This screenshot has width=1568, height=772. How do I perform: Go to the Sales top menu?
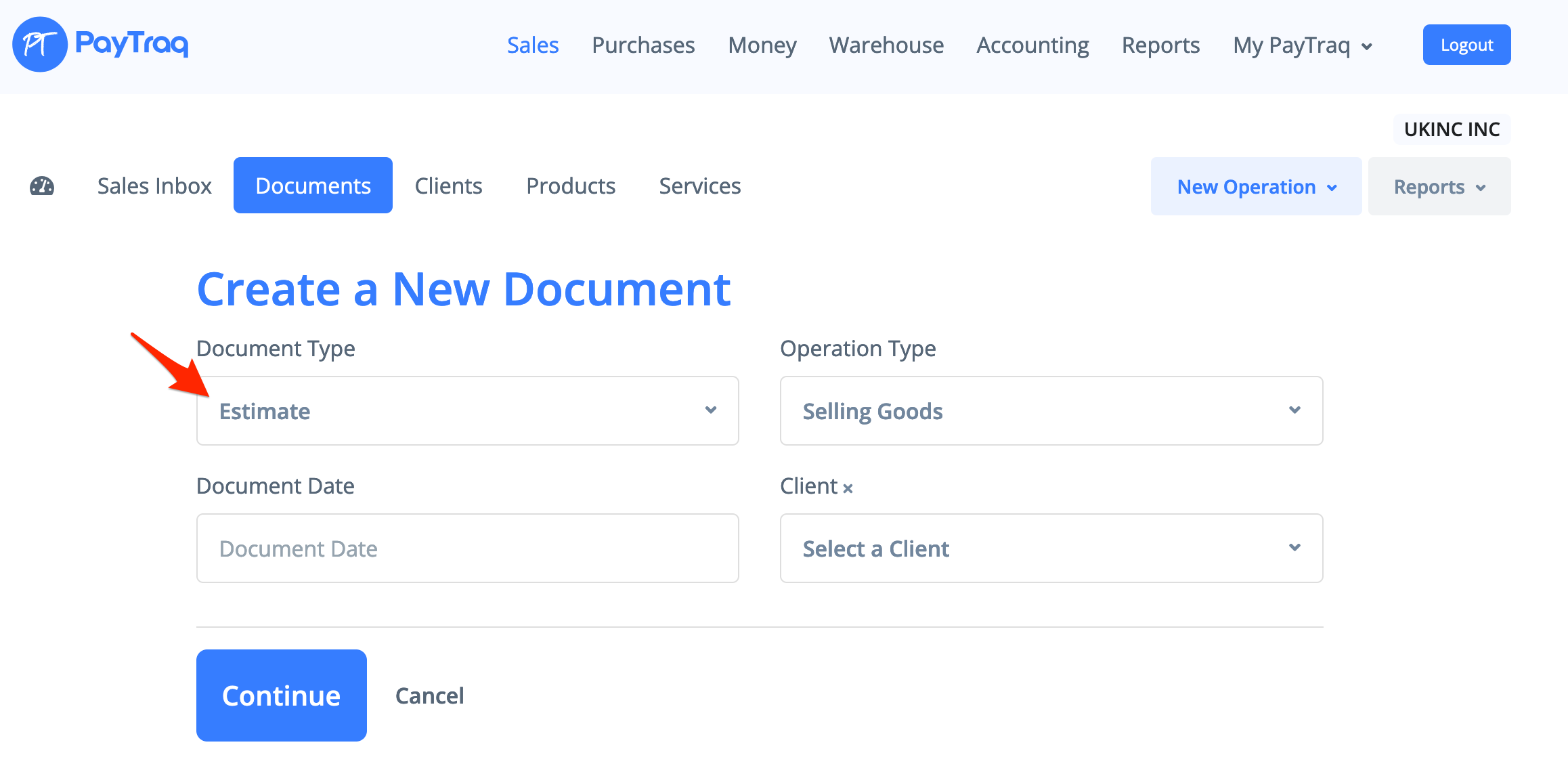tap(533, 45)
